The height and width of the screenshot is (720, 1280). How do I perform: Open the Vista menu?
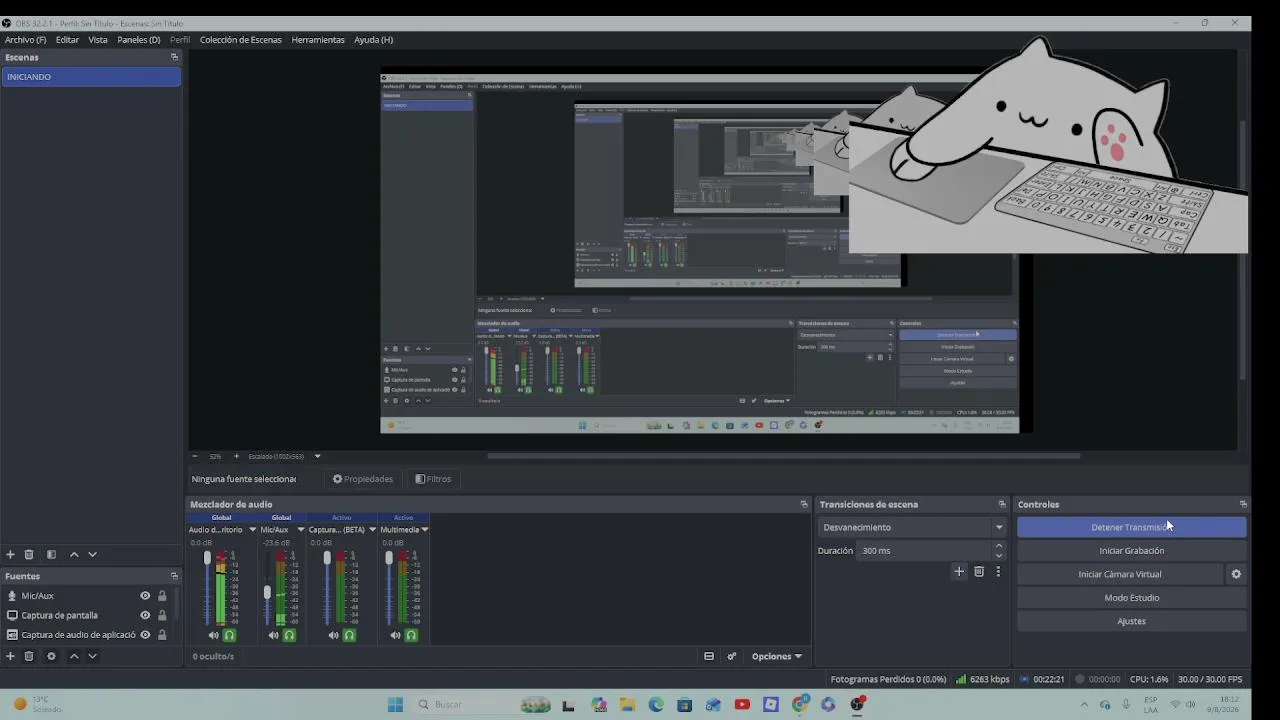(98, 40)
